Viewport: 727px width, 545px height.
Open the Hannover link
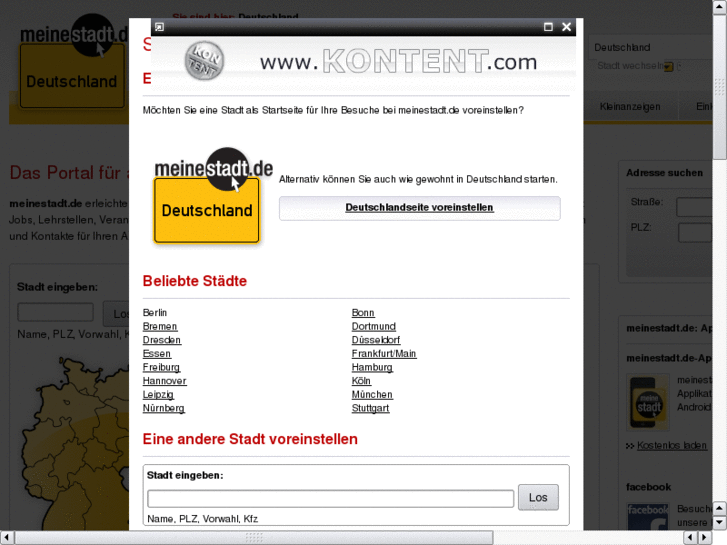click(165, 381)
